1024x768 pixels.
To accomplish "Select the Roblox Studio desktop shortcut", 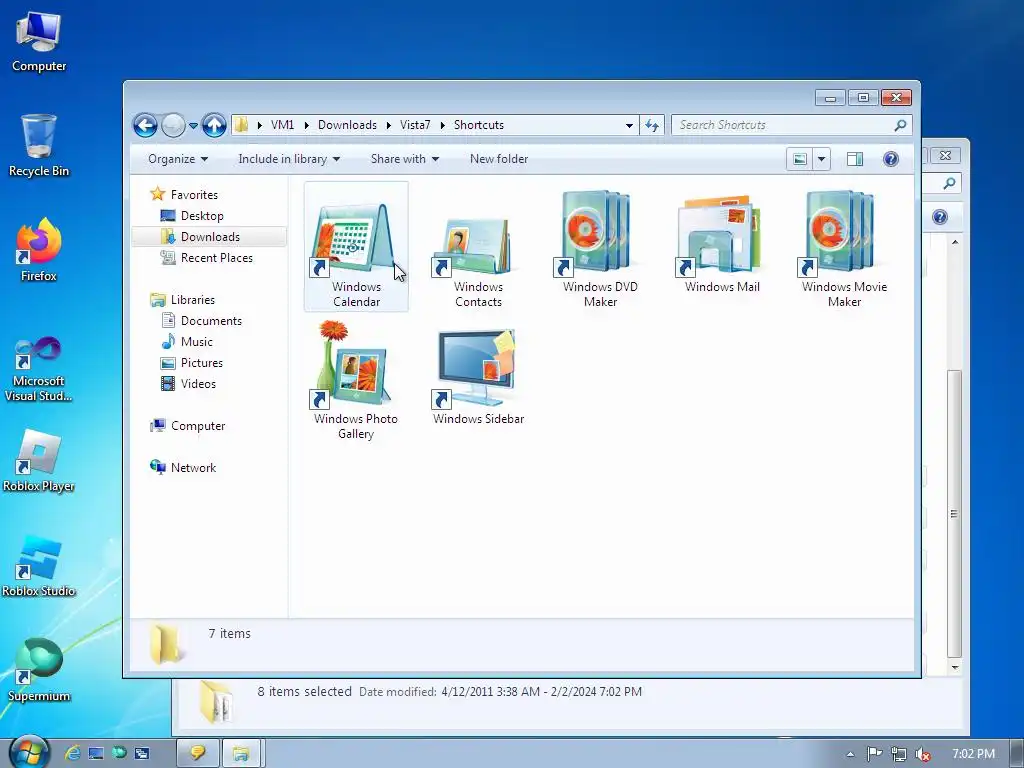I will pyautogui.click(x=39, y=566).
